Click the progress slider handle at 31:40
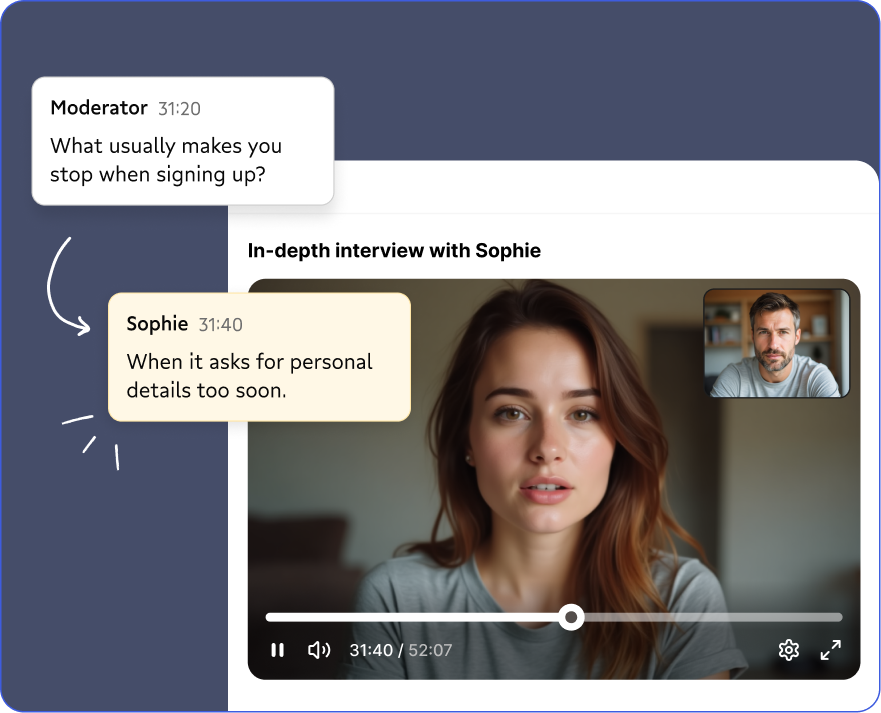The width and height of the screenshot is (881, 713). (572, 617)
